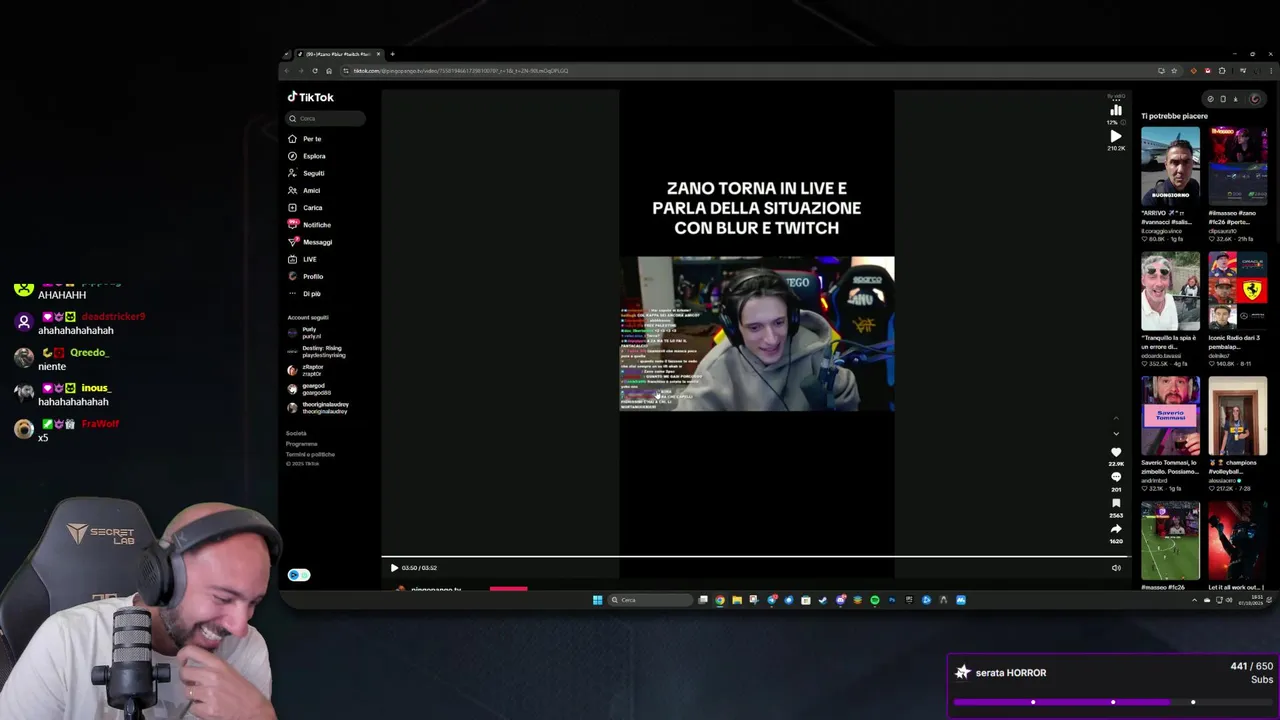Click the play count icon showing 210.2K
Screen dimensions: 1280x720
(1116, 136)
